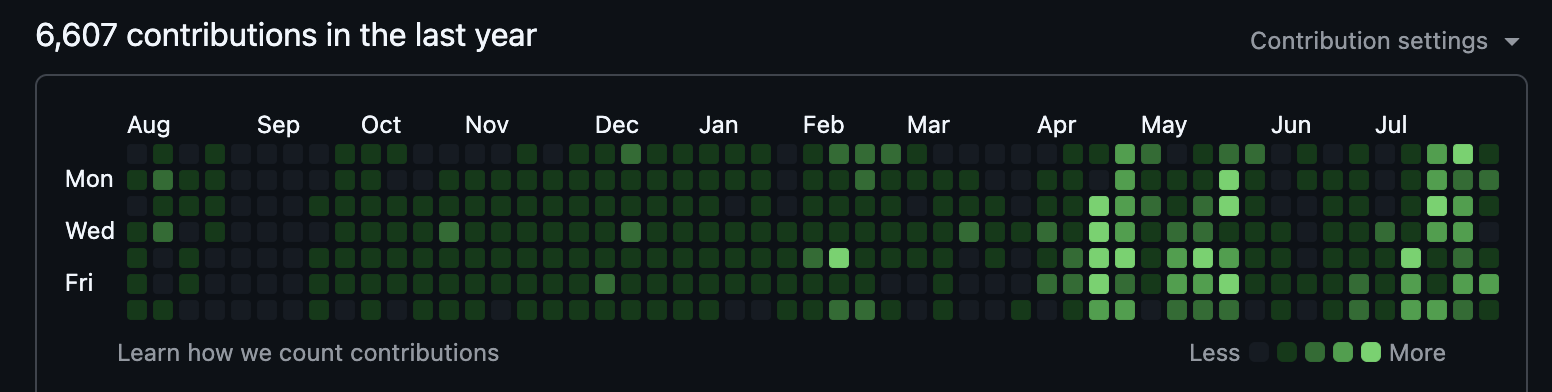Click the 6,607 contributions in the last year heading
1552x392 pixels.
tap(286, 36)
